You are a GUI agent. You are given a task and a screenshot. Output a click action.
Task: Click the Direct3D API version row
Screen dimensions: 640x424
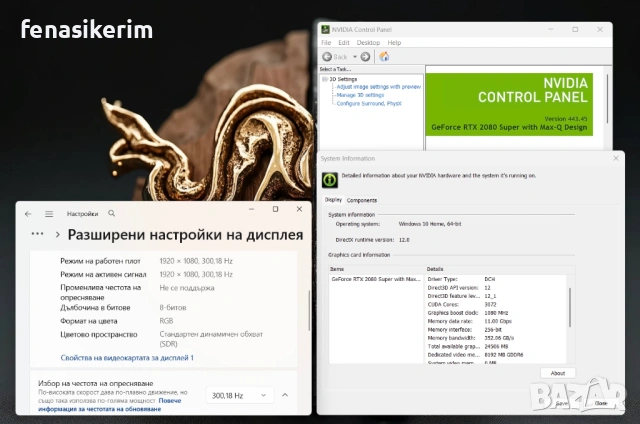pyautogui.click(x=496, y=288)
